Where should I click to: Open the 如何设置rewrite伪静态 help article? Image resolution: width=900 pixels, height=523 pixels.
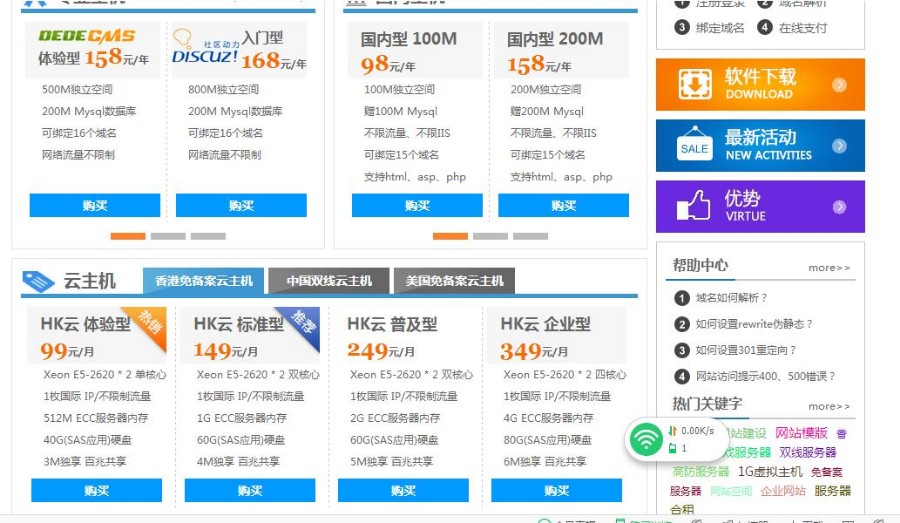pyautogui.click(x=754, y=324)
